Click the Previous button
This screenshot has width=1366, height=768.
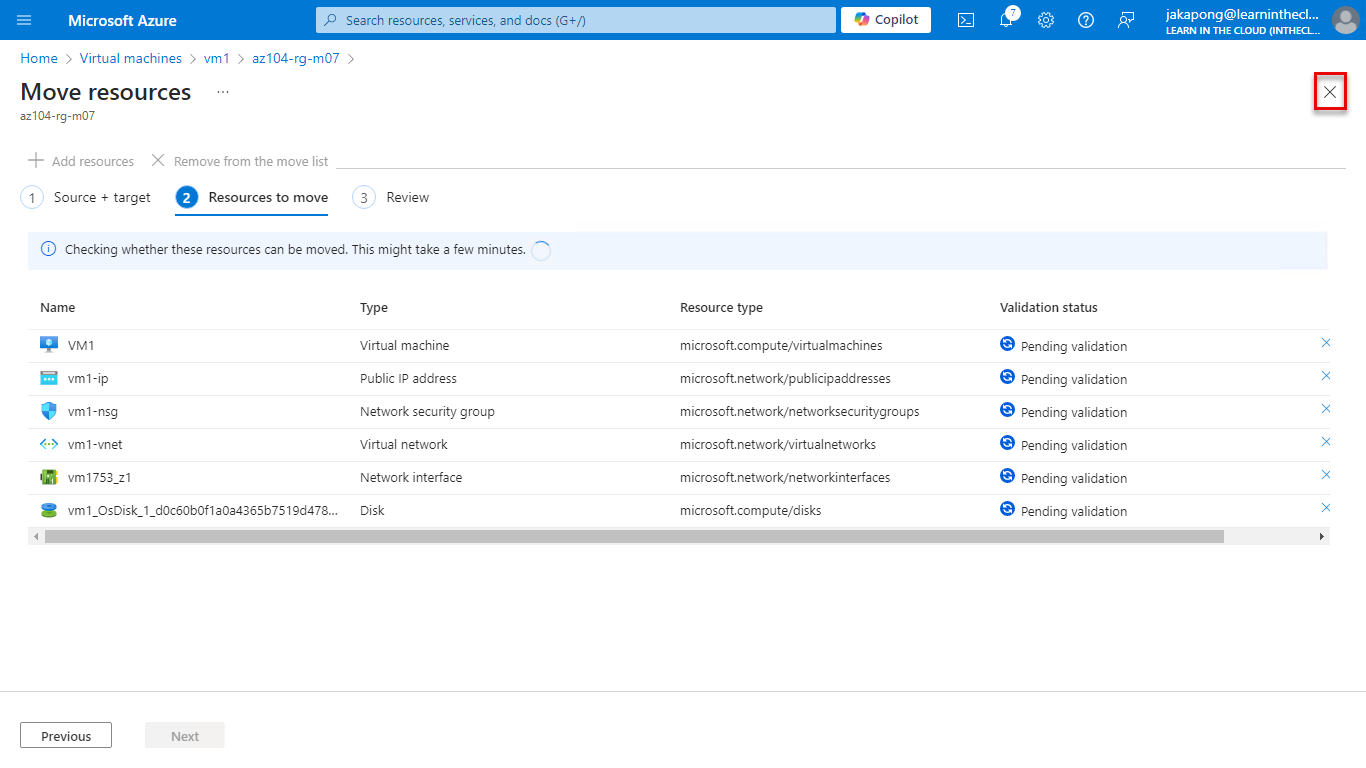point(66,736)
